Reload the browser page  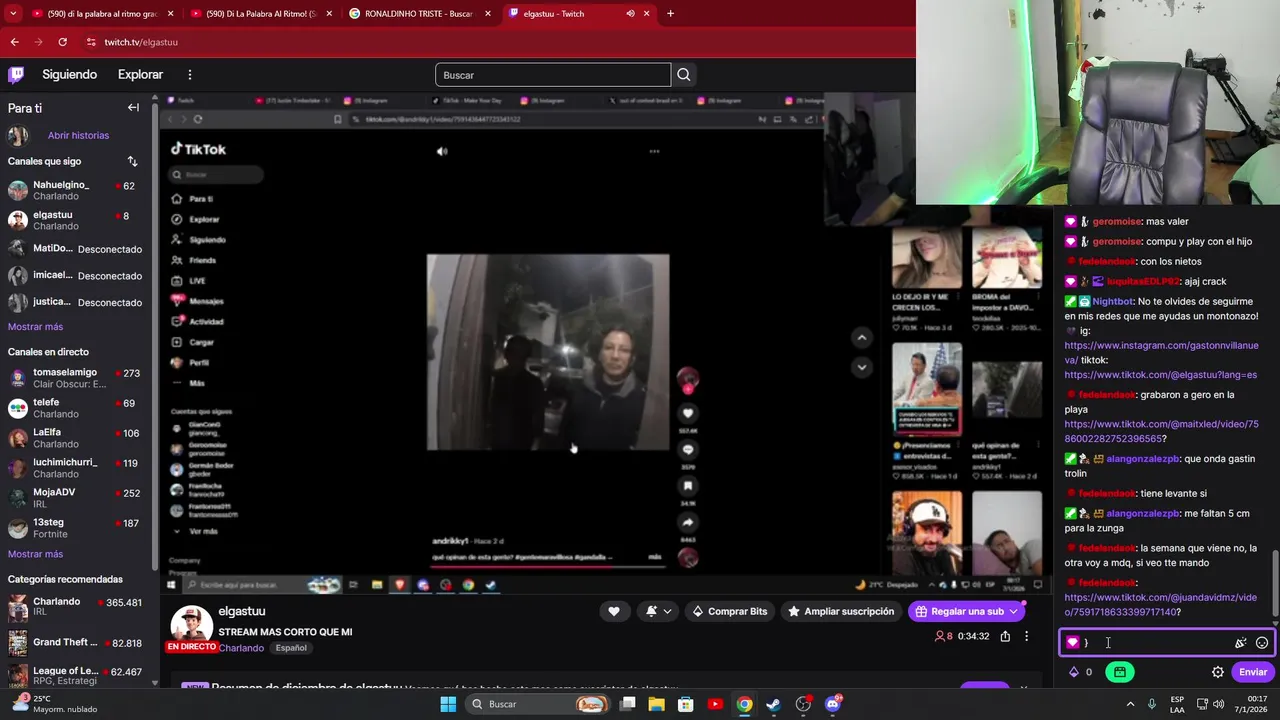point(62,42)
